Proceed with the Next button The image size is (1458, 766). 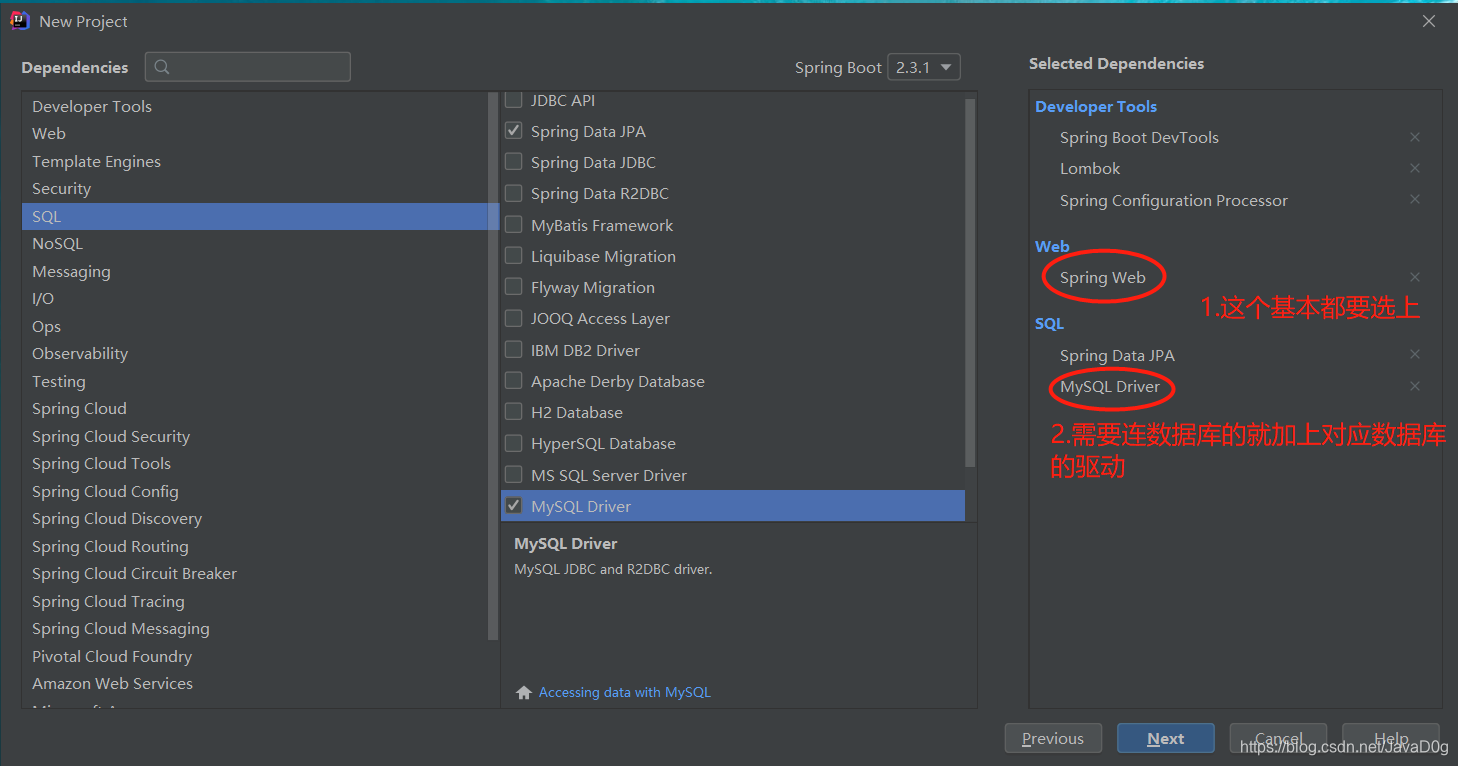1166,738
